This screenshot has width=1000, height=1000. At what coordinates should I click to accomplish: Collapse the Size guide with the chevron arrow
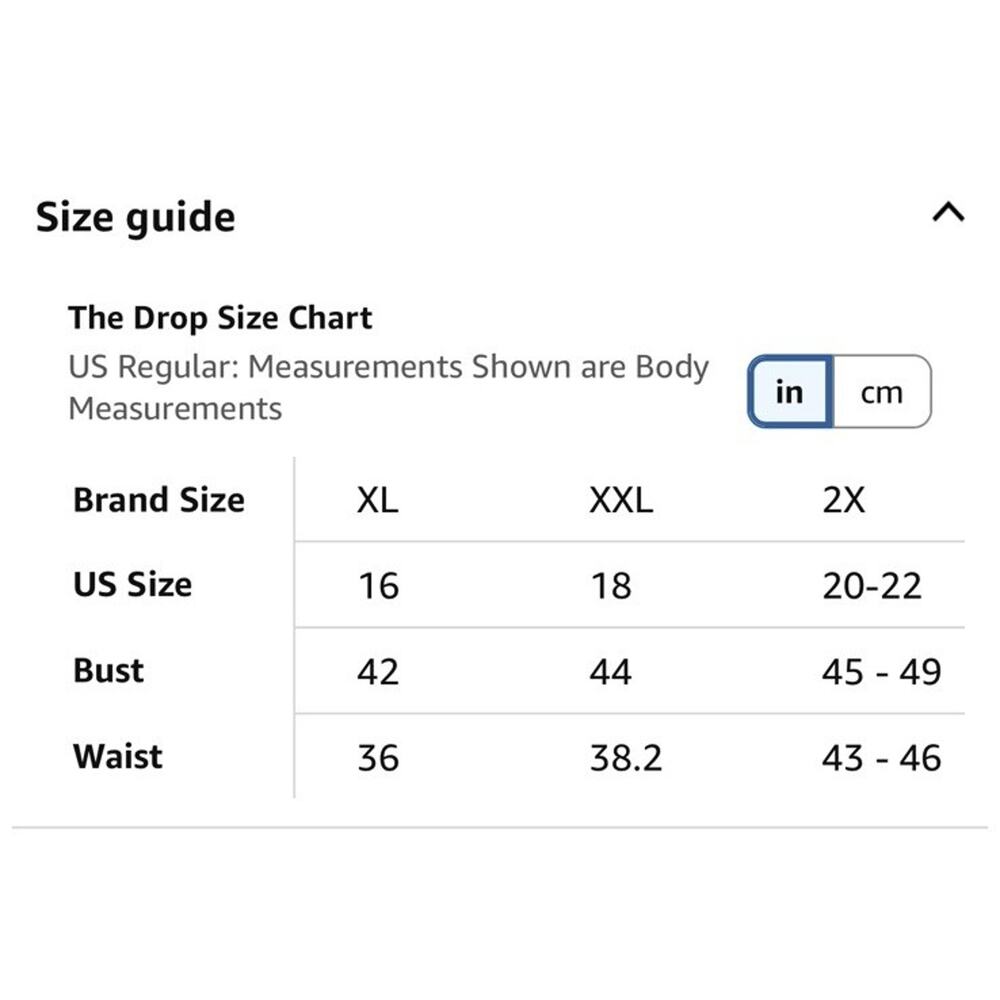[x=948, y=212]
